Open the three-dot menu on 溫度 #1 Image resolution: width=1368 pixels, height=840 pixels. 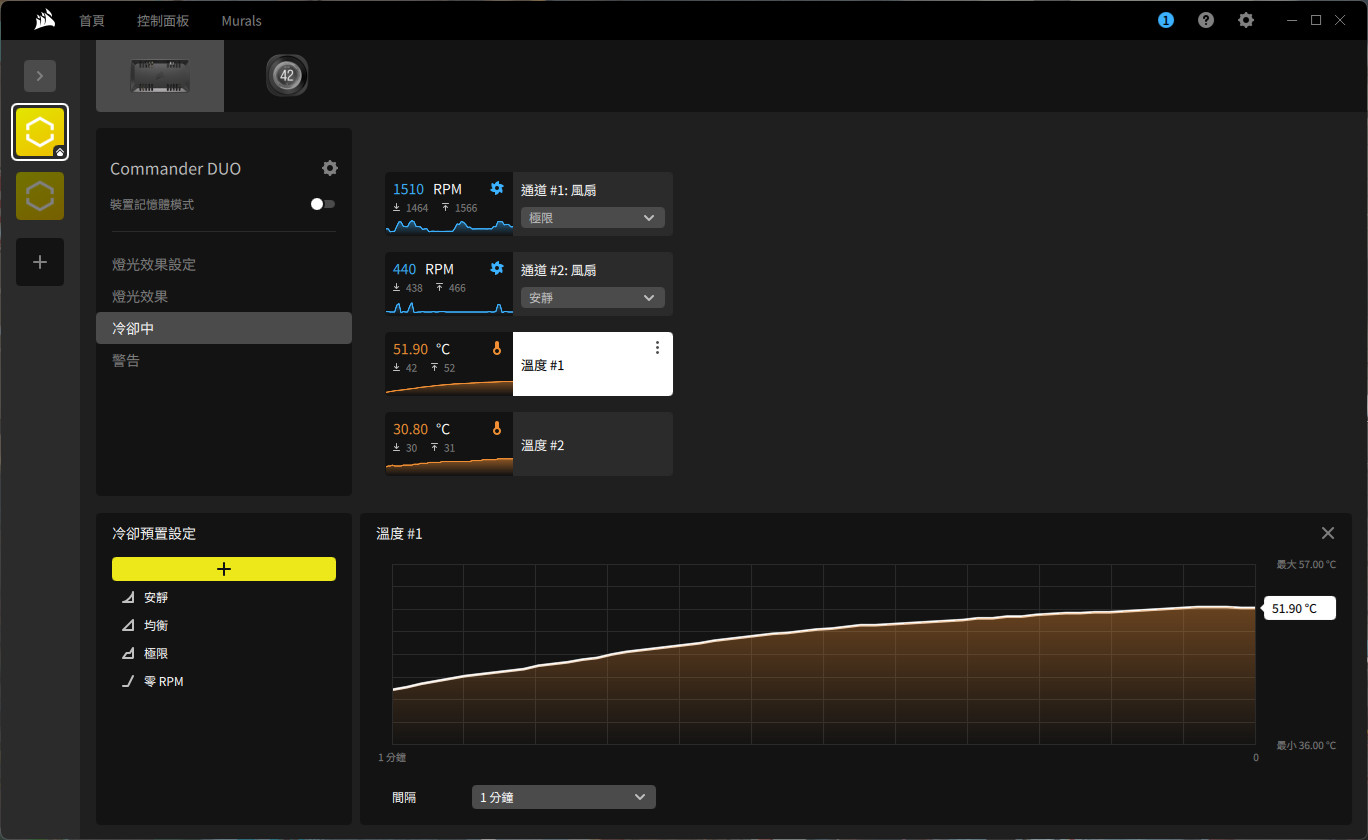pos(657,348)
